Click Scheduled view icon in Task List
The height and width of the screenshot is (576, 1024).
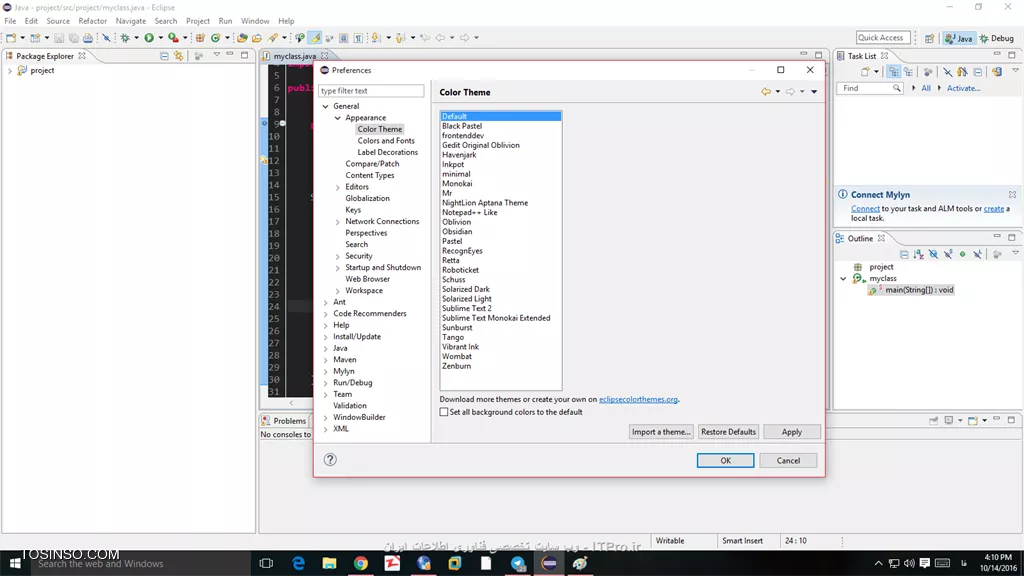pos(908,72)
